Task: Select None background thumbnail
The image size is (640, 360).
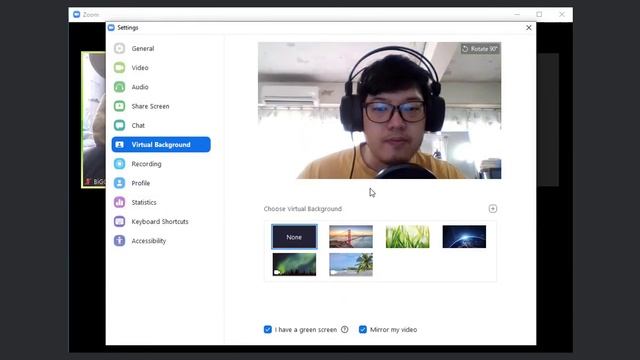Action: [x=294, y=237]
